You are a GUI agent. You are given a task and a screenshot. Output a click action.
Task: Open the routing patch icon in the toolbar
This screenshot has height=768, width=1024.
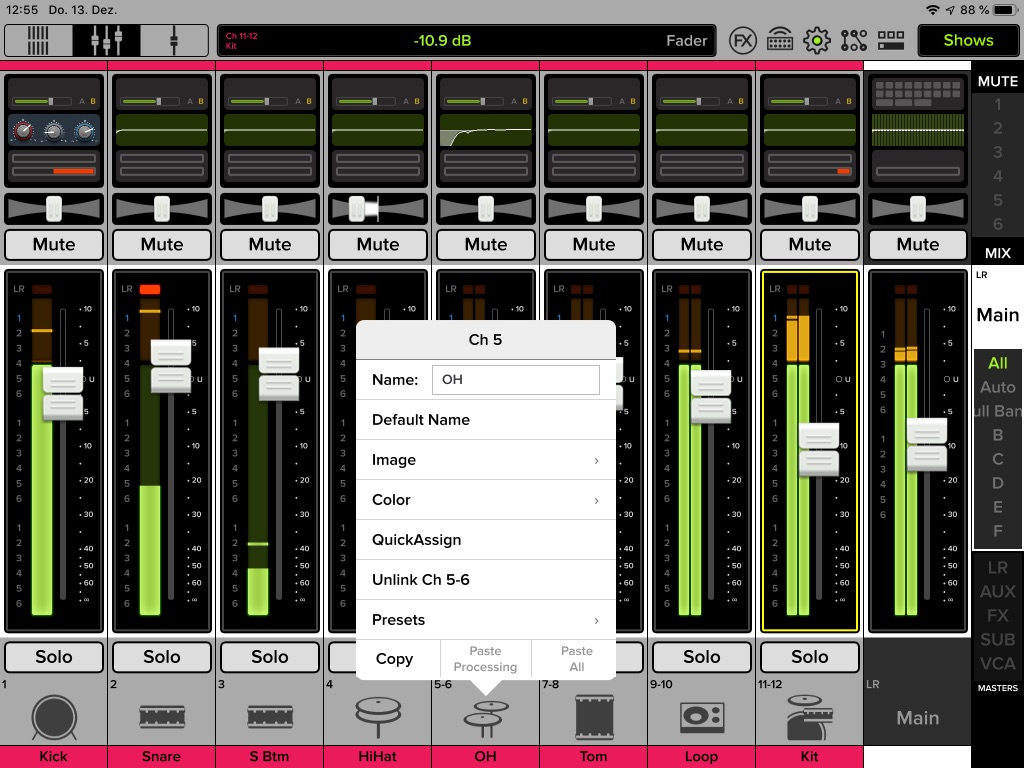pyautogui.click(x=855, y=40)
